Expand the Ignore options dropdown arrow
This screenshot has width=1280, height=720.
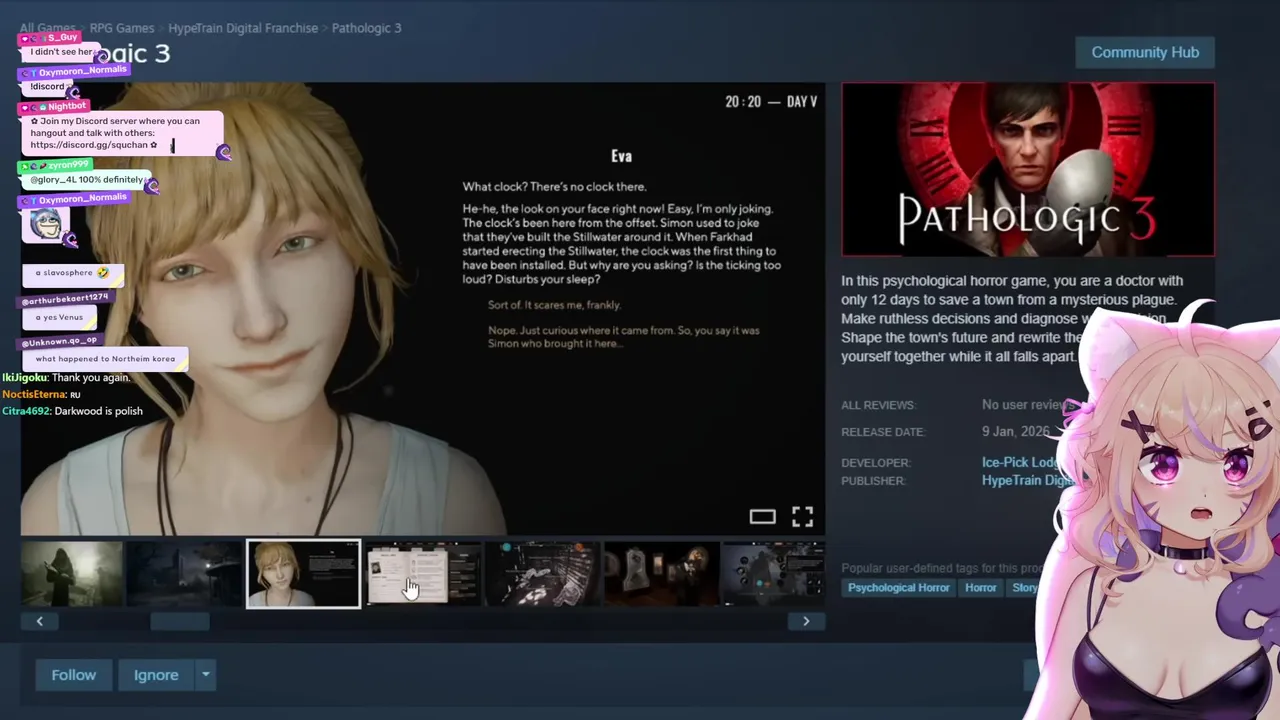pos(205,675)
